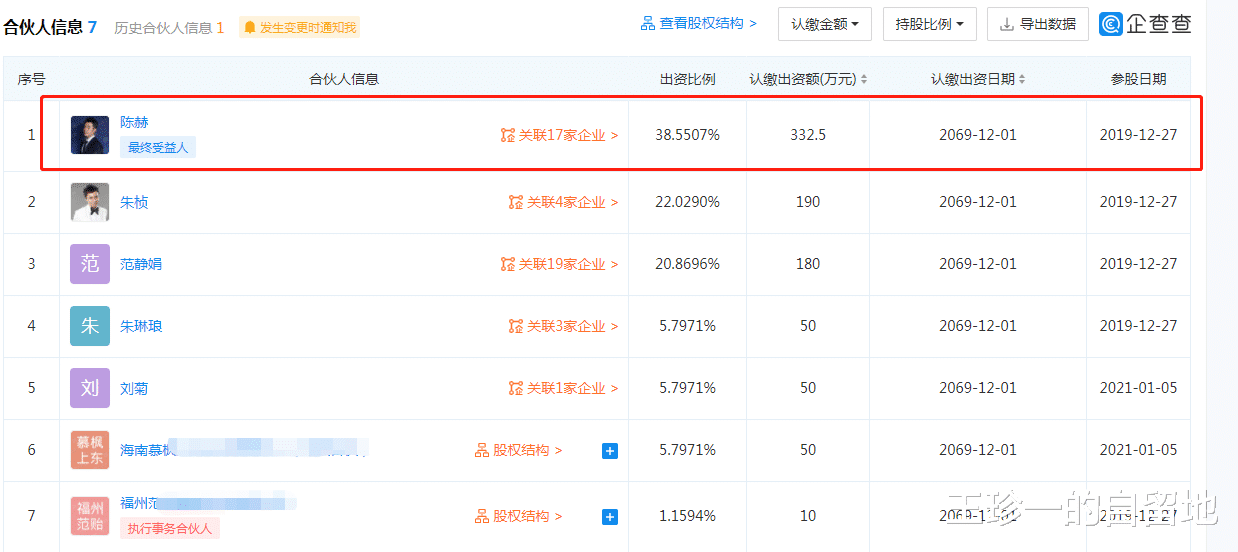Click 股权结构 icon link in row 6
The image size is (1238, 552).
pos(518,450)
